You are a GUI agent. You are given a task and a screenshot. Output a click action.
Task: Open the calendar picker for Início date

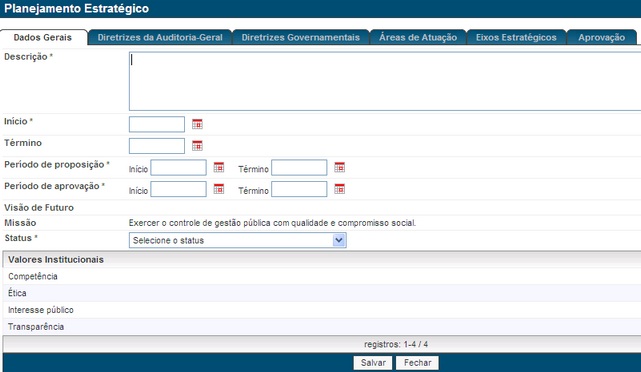pos(197,124)
